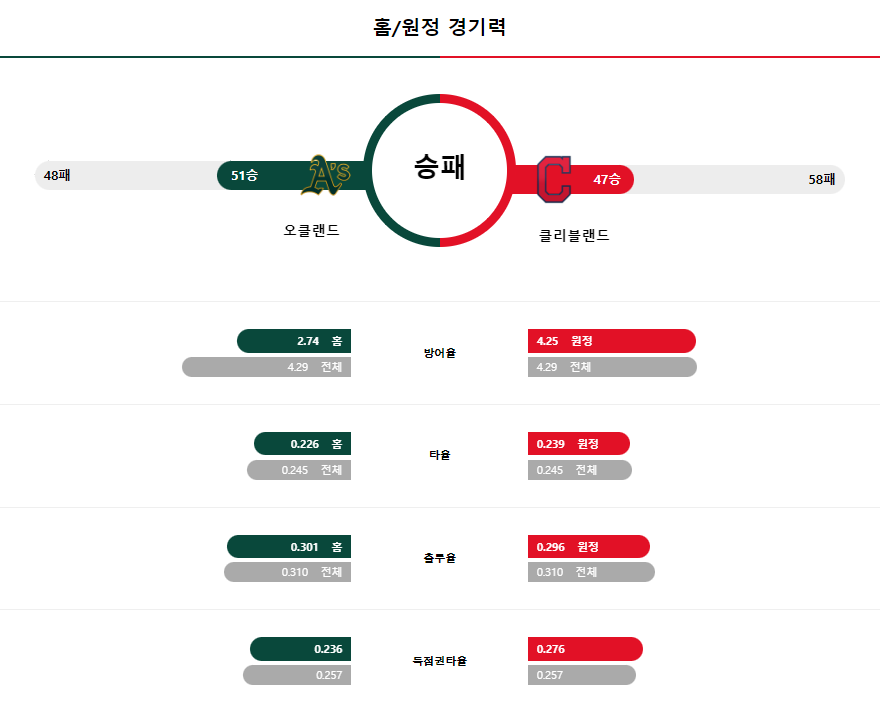Select the 0.226 홈 batting average bar
This screenshot has width=880, height=709.
pos(302,443)
